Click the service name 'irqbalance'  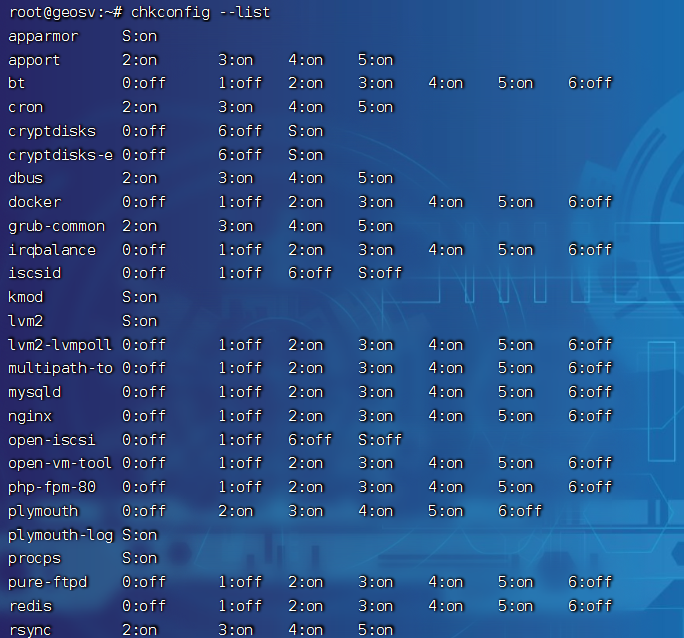[x=52, y=250]
